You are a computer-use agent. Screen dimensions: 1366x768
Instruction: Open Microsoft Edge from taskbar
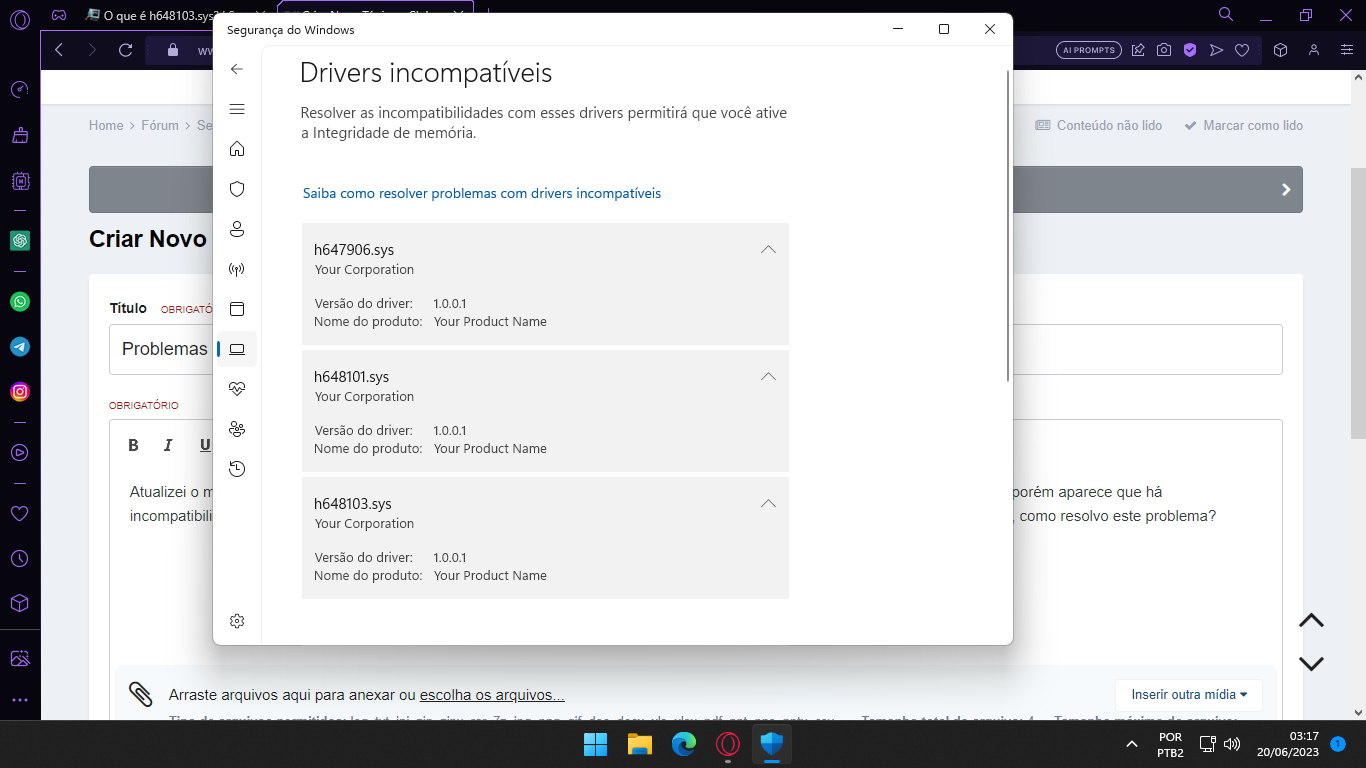pyautogui.click(x=684, y=744)
